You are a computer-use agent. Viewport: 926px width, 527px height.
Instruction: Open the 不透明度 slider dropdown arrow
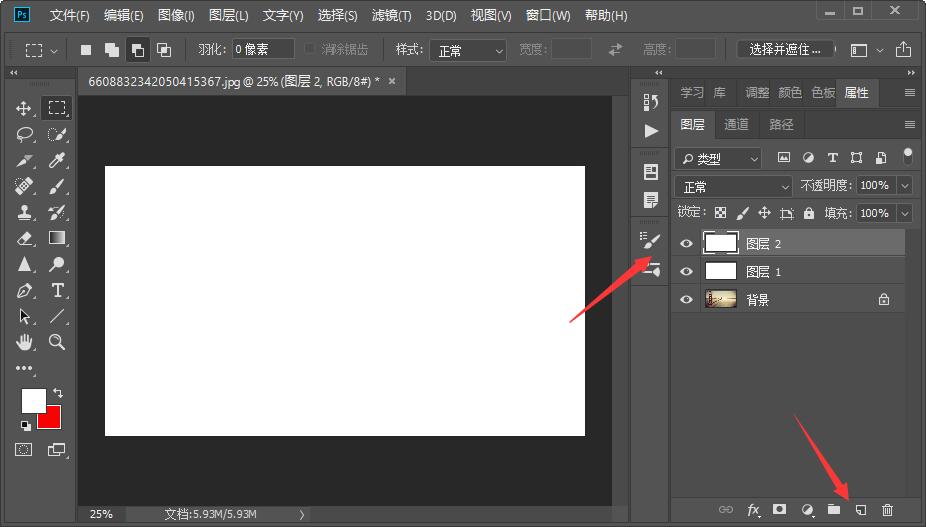(x=905, y=186)
